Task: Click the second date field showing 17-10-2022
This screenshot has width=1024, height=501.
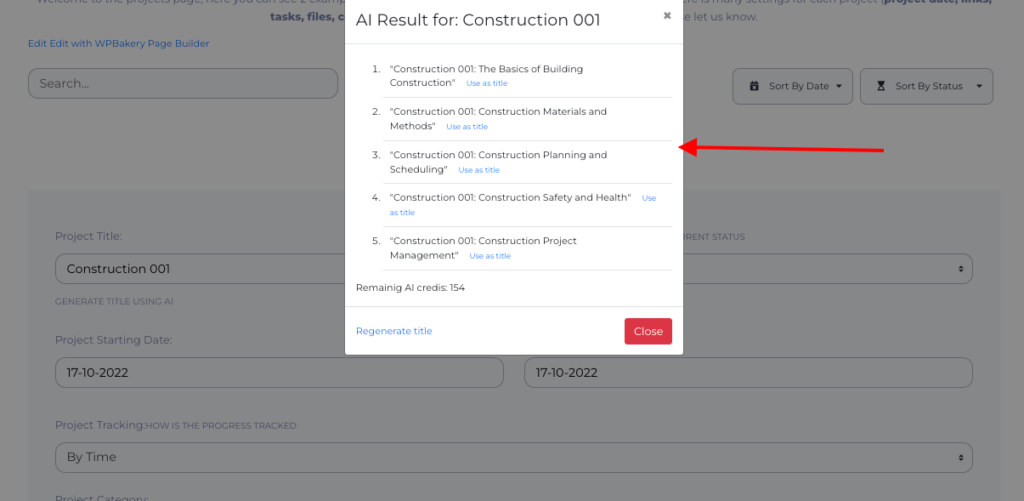Action: coord(748,372)
